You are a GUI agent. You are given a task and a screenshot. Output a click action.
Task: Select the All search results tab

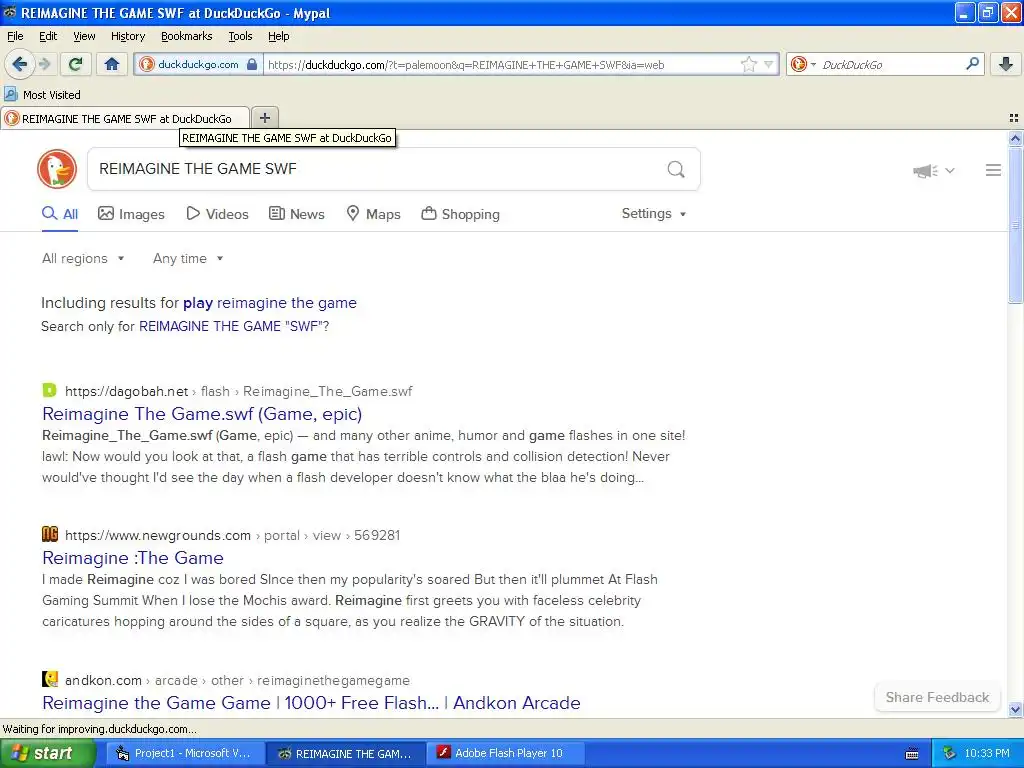click(60, 214)
